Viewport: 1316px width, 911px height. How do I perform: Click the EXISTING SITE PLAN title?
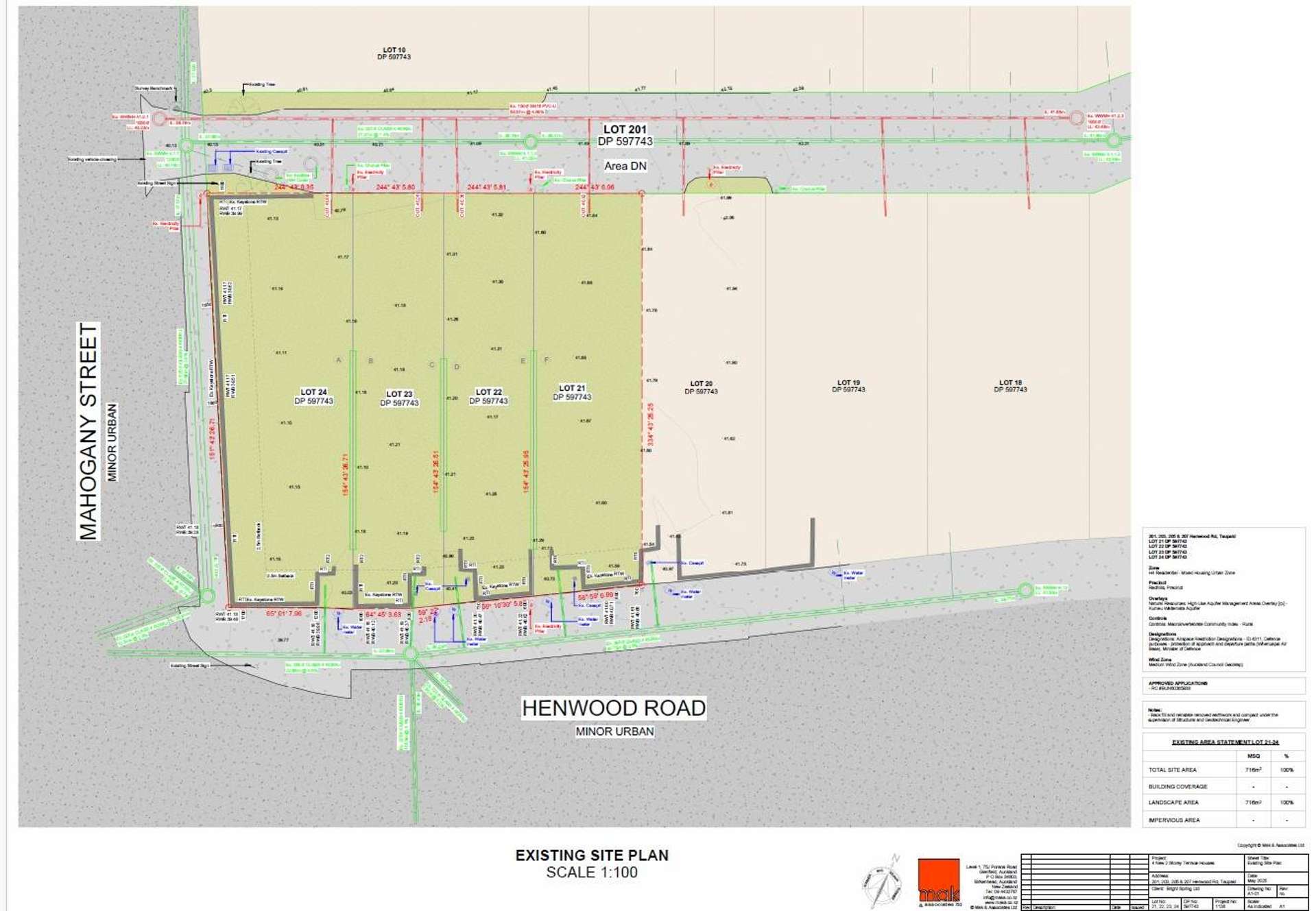point(592,855)
